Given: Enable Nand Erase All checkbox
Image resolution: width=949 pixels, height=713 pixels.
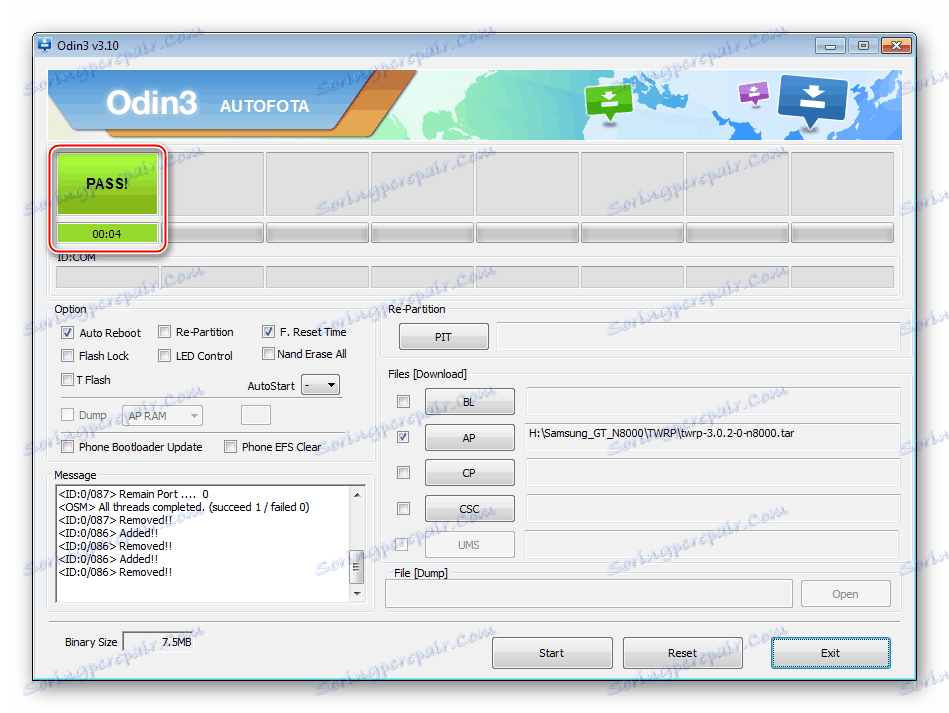Looking at the screenshot, I should coord(268,353).
